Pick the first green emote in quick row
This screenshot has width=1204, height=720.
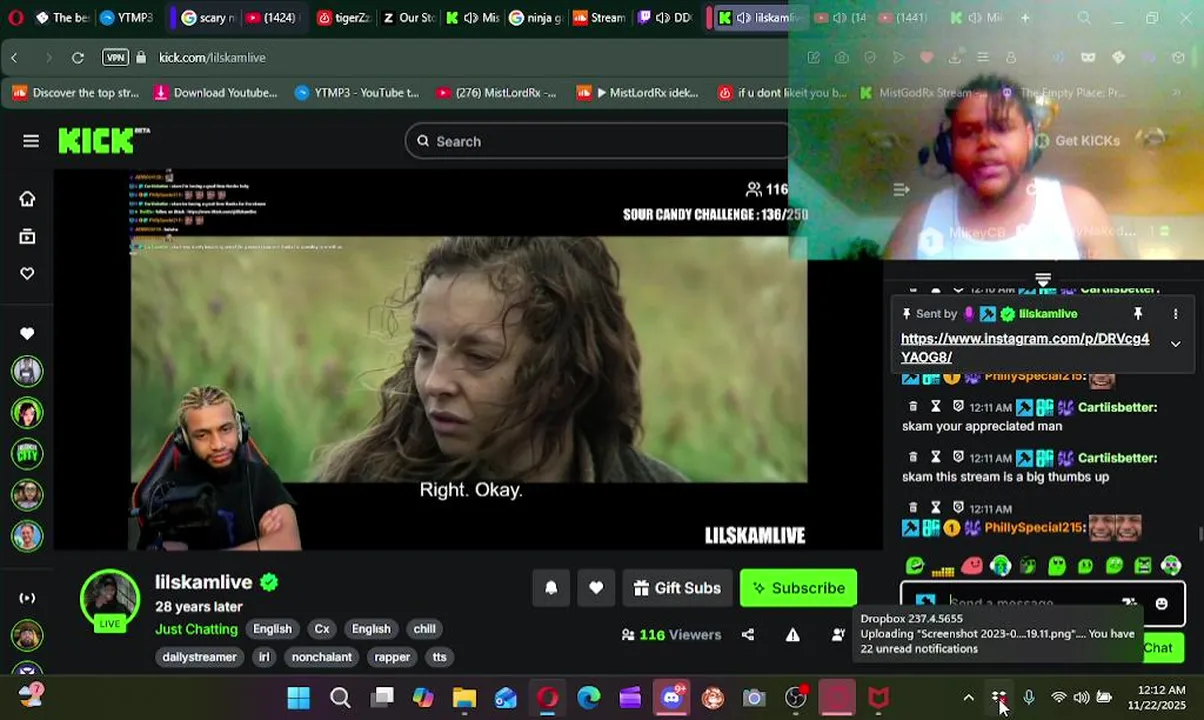coord(914,566)
